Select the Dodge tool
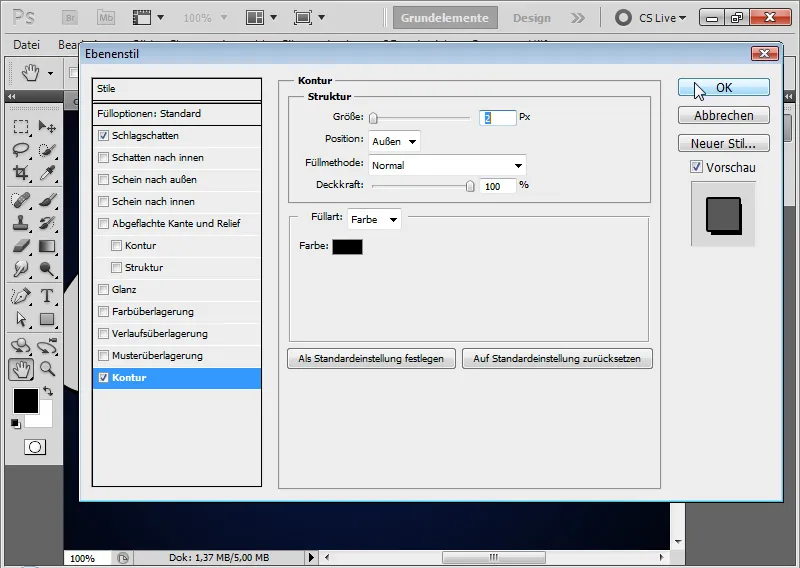This screenshot has height=568, width=800. 47,268
